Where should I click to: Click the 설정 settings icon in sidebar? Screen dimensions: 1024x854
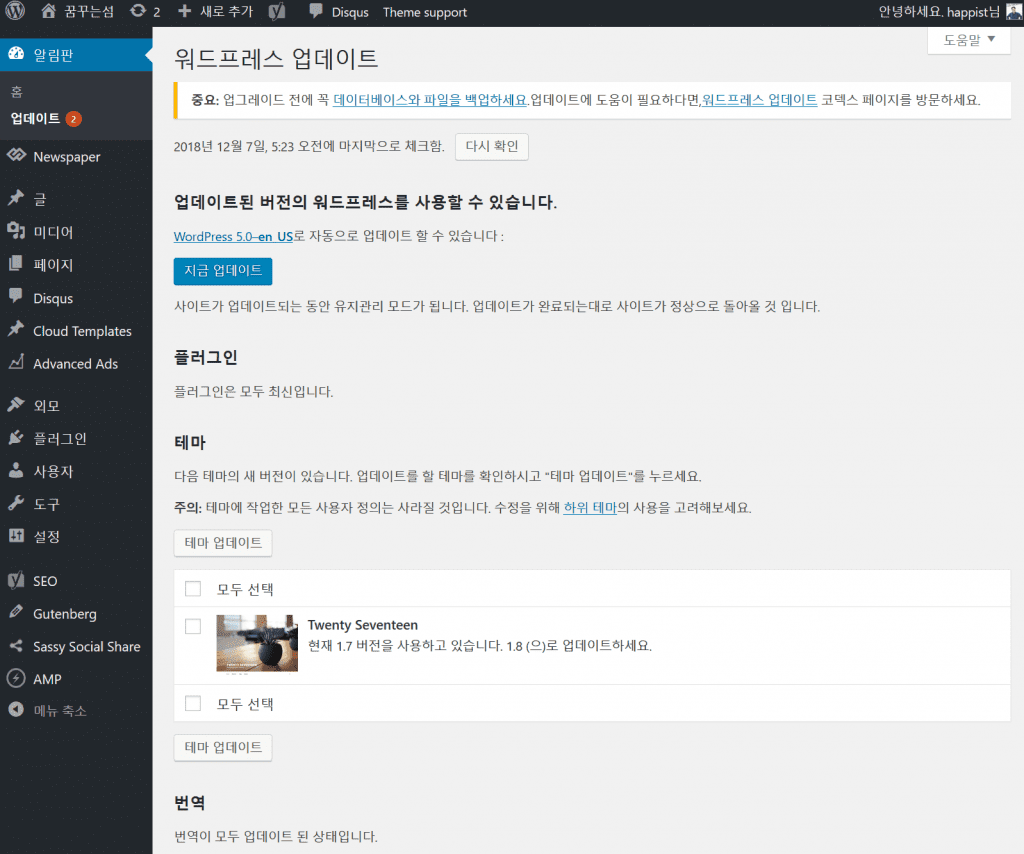[x=16, y=536]
